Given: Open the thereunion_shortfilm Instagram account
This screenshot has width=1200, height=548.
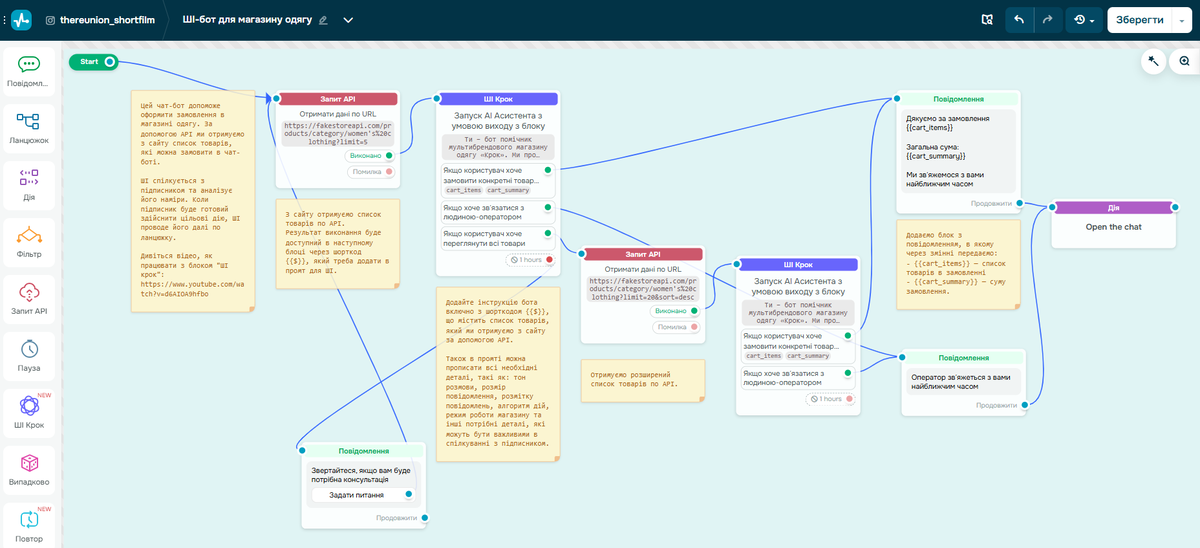Looking at the screenshot, I should click(100, 19).
